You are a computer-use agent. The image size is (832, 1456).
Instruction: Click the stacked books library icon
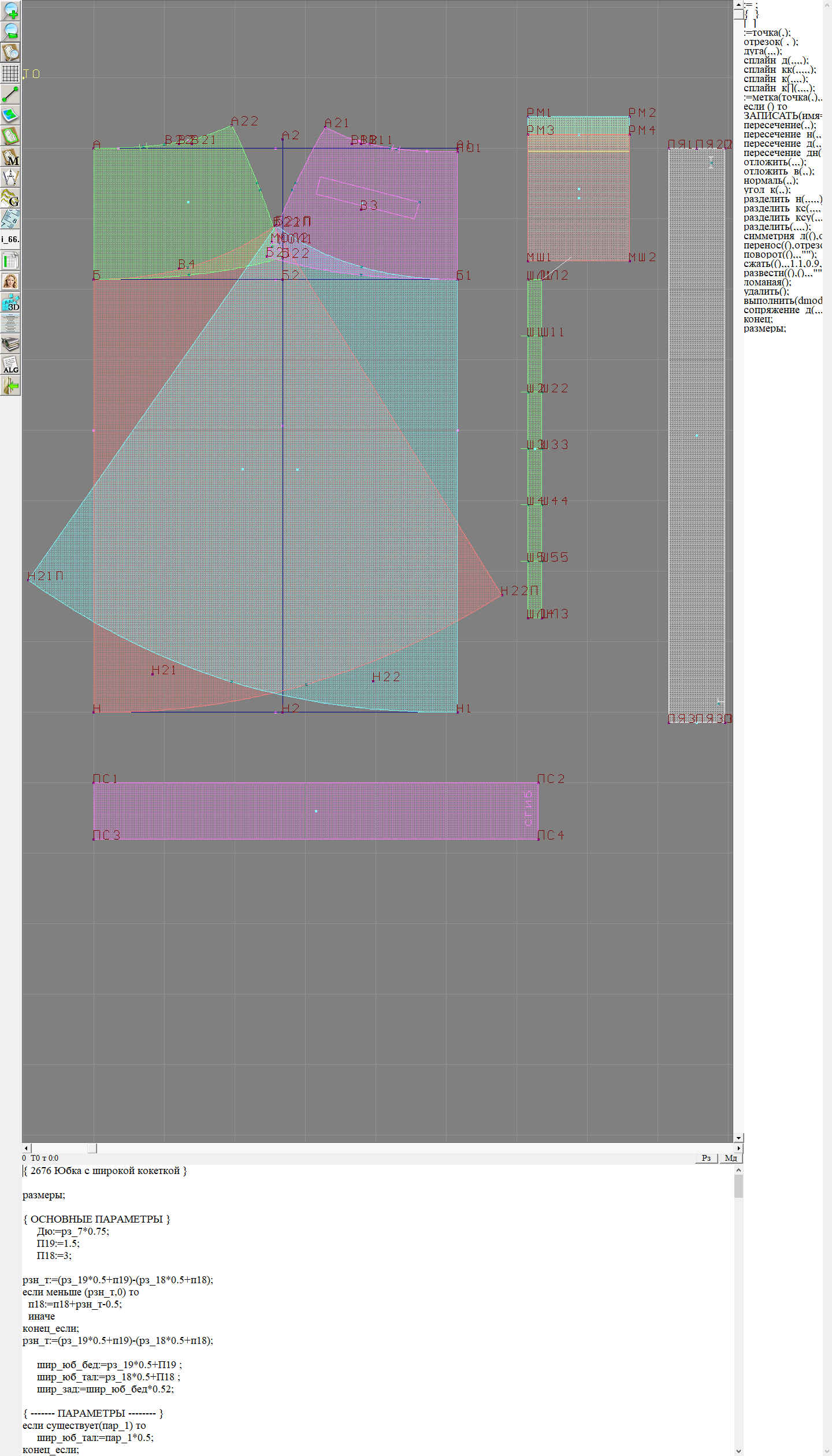[10, 344]
